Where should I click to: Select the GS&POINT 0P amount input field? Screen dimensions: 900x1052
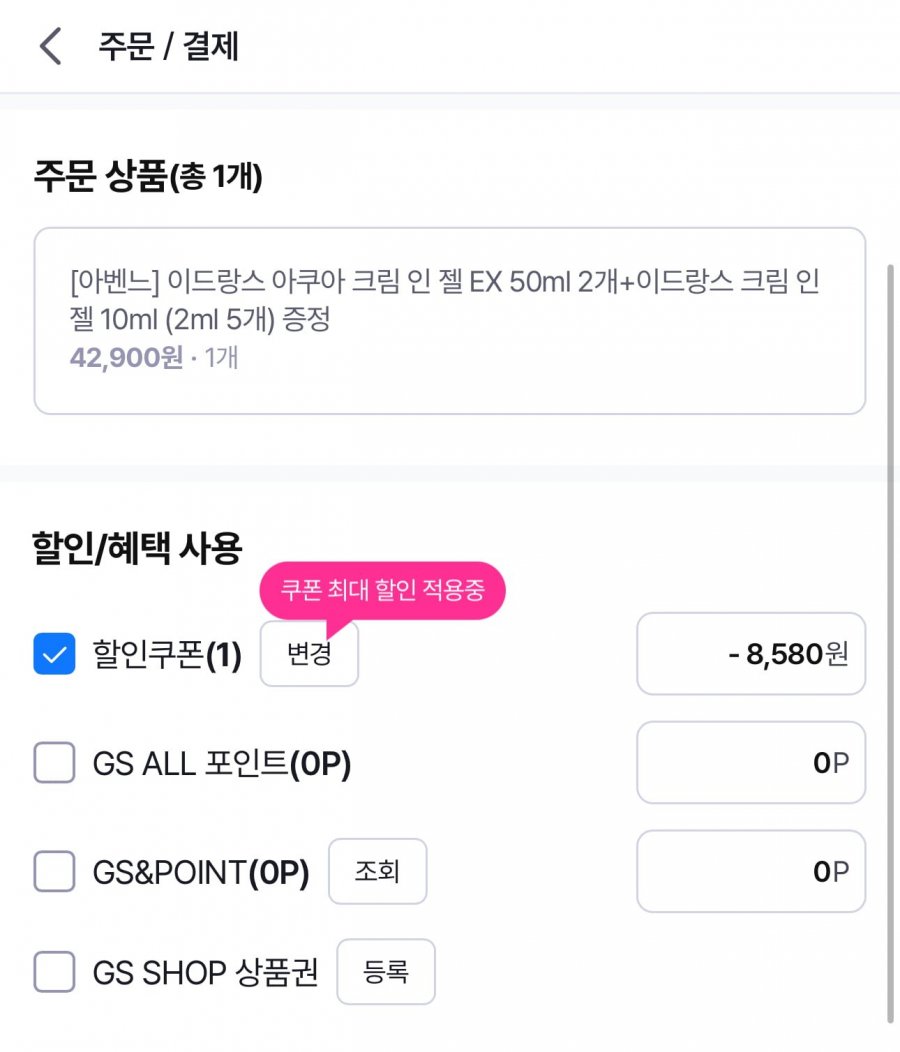pos(750,871)
